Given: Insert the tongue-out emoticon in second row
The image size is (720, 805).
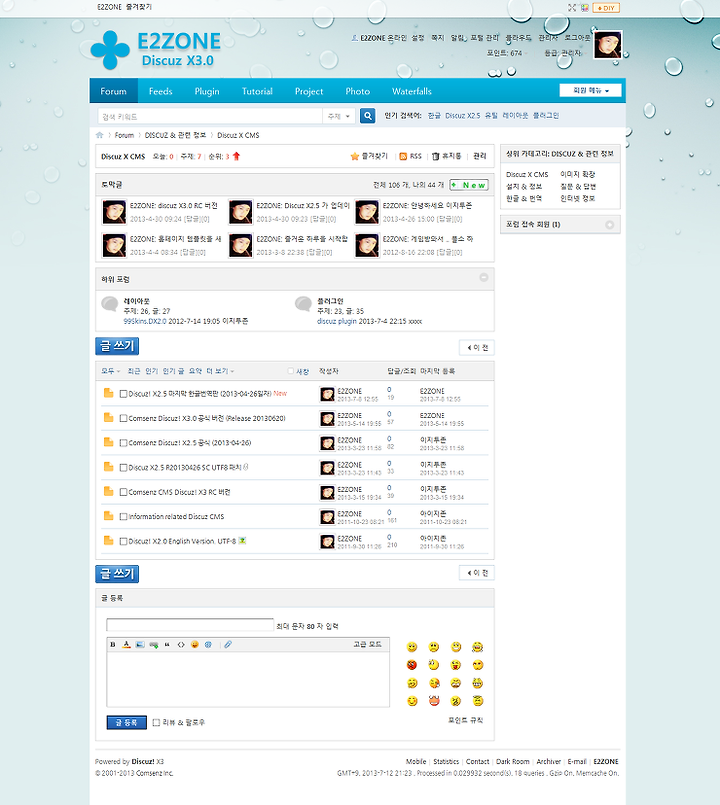Looking at the screenshot, I should click(456, 665).
